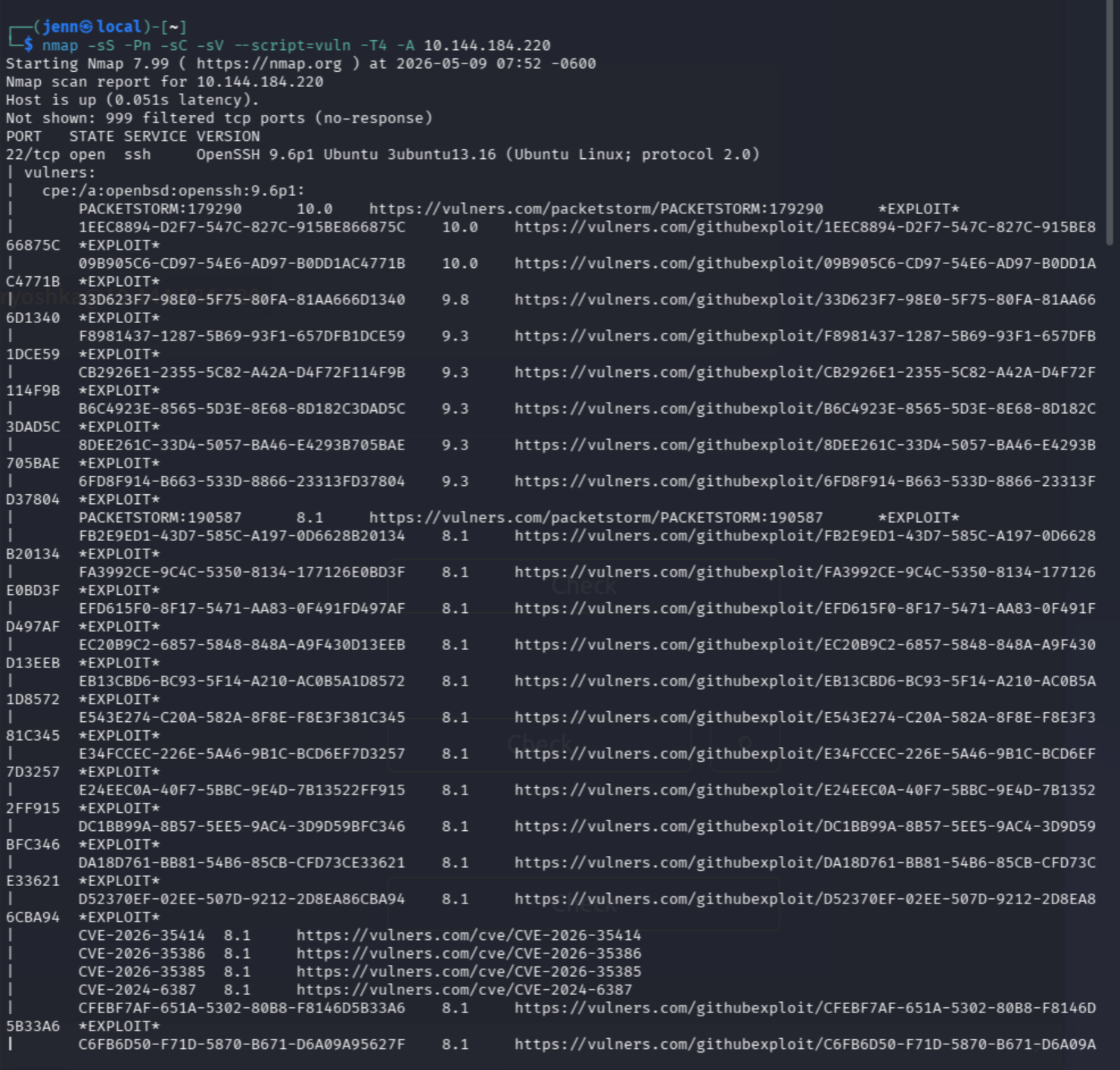Screen dimensions: 1120x1070
Task: Click the ID 'FA3992CE-9C4C-5350-8134-177126E0BD3F' in left column
Action: pos(242,572)
